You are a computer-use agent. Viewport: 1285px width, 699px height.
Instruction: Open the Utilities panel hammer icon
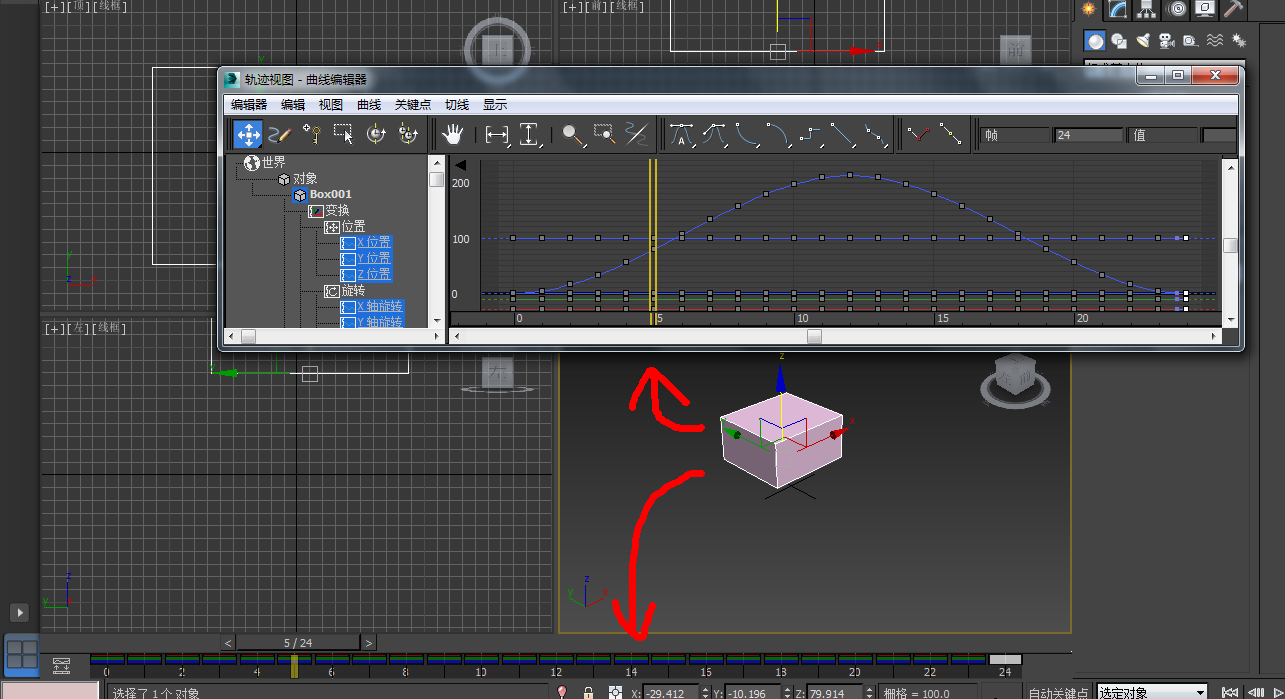click(x=1233, y=10)
